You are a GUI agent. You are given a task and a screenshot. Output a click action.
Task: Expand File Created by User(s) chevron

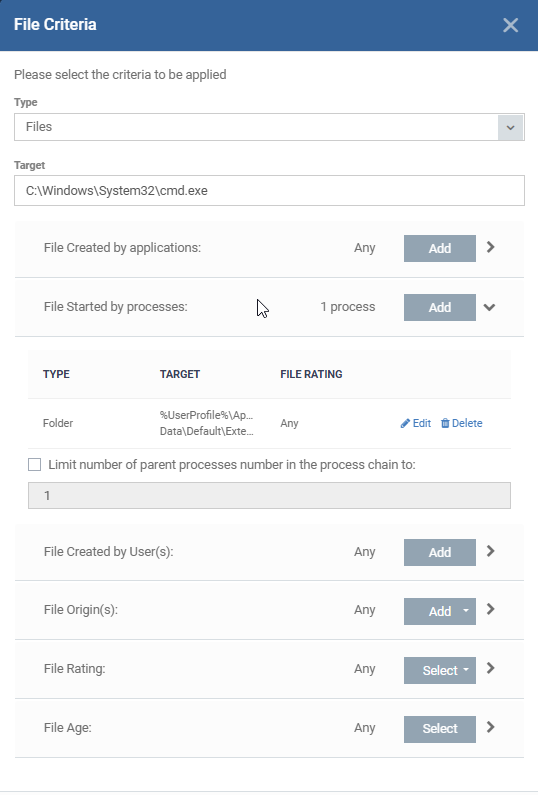point(490,551)
